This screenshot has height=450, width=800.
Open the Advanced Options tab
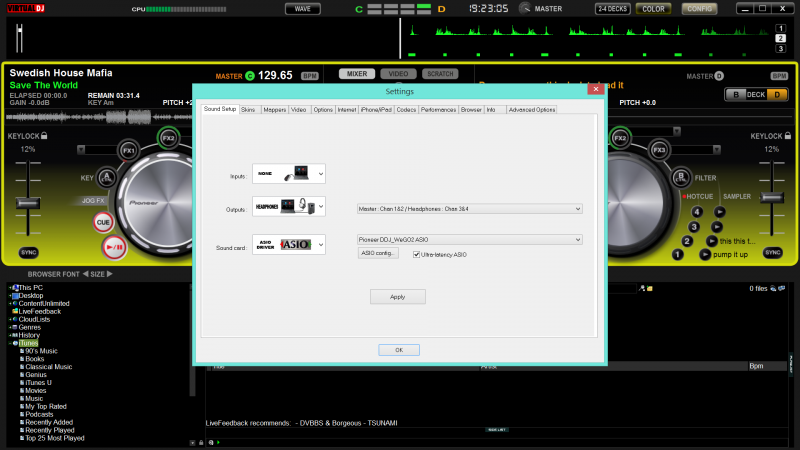click(x=532, y=110)
